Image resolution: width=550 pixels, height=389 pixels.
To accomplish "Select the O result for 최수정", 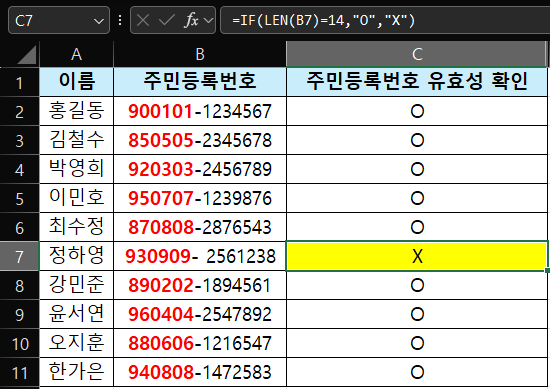I will tap(417, 227).
